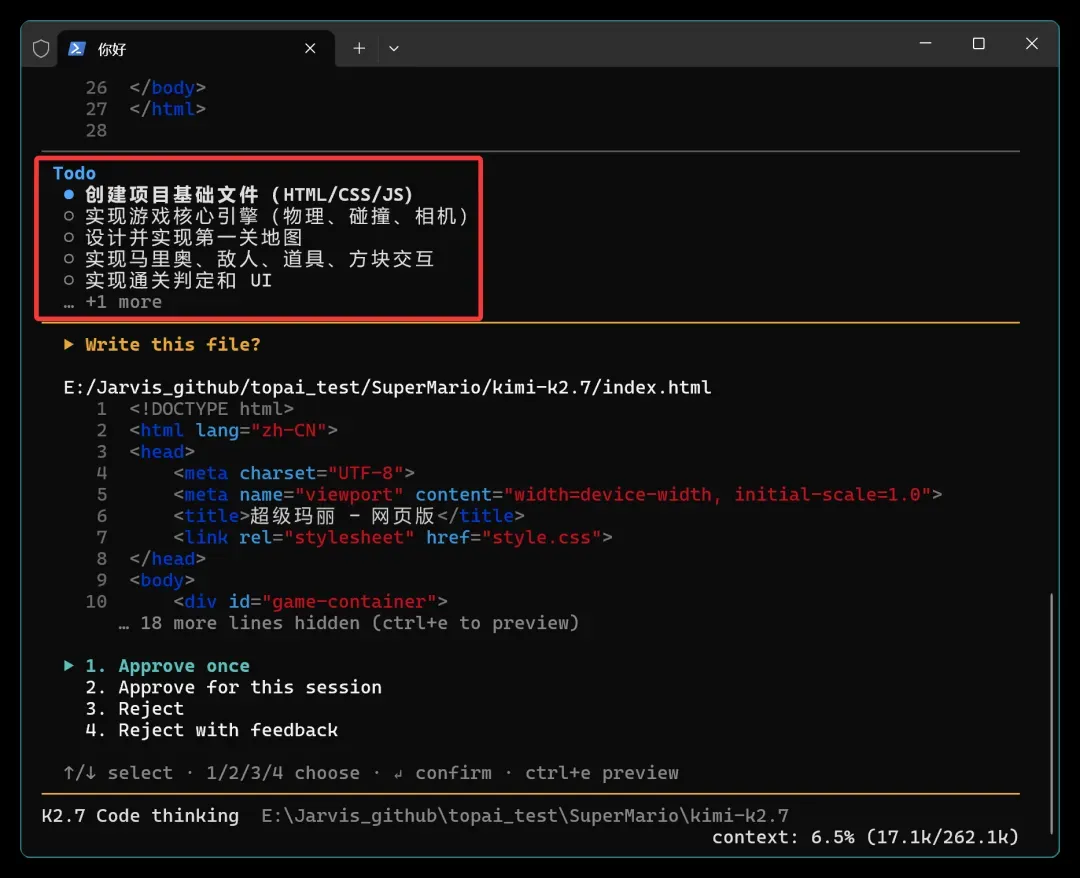This screenshot has height=878, width=1080.
Task: Click the working directory path in status bar
Action: coord(525,815)
